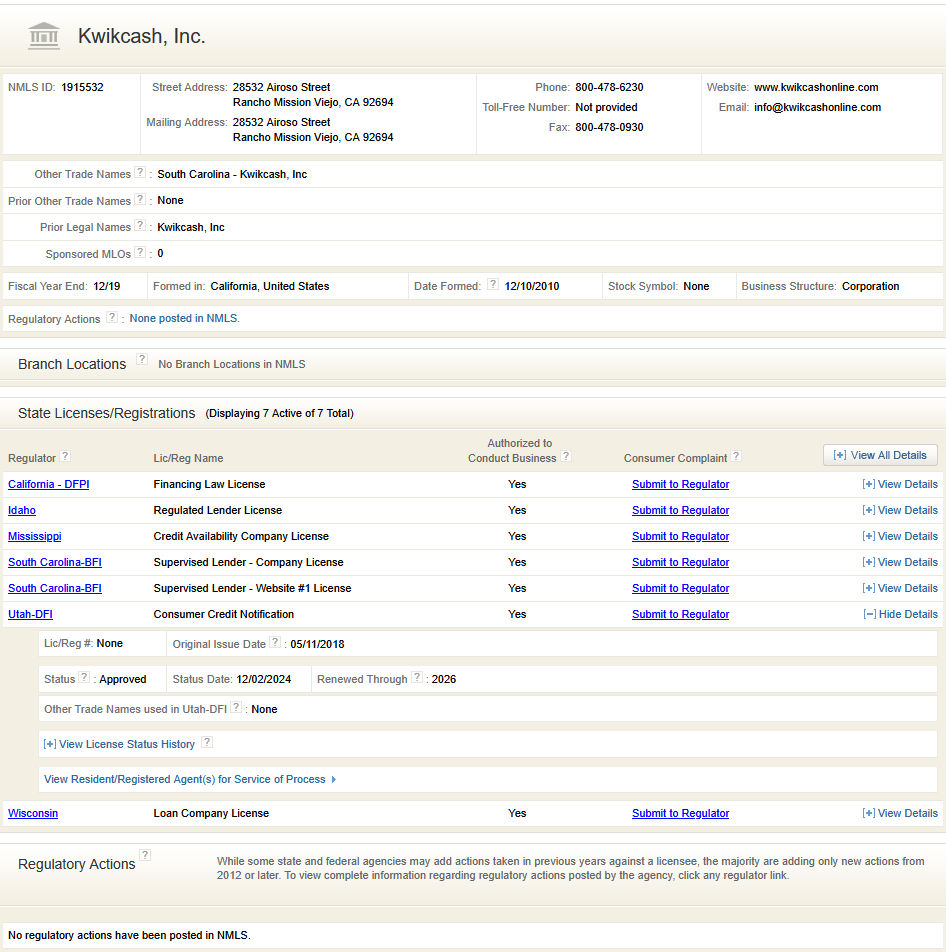This screenshot has height=952, width=946.
Task: Click help icon beside Authorized to Conduct Business
Action: (566, 457)
